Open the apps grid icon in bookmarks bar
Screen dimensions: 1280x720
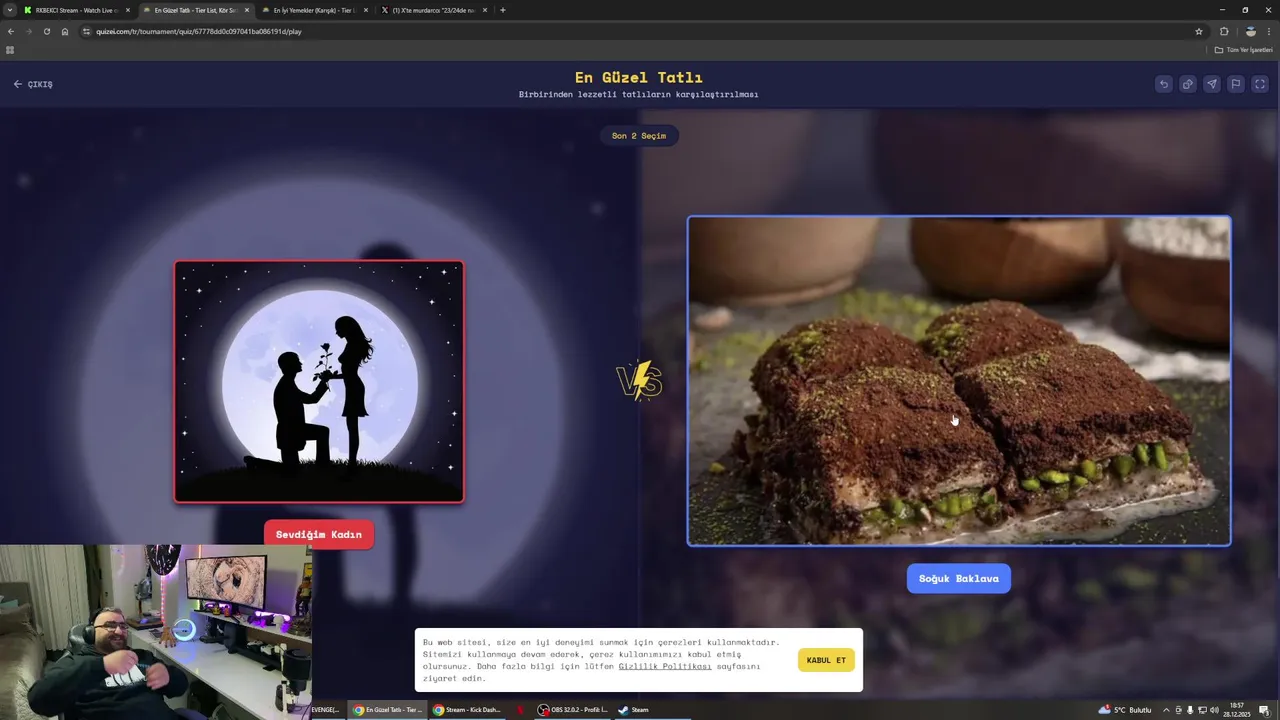tap(10, 50)
